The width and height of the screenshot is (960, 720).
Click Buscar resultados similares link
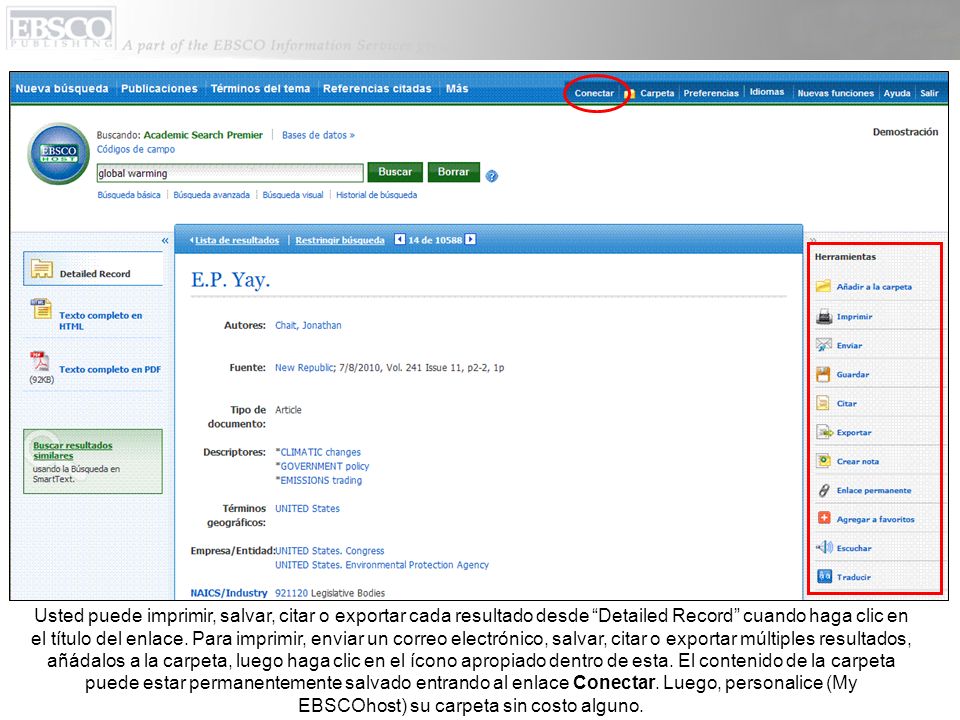(72, 450)
